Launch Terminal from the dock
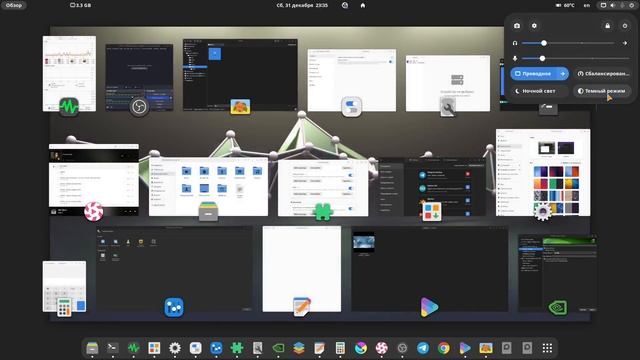This screenshot has height=360, width=640. point(113,348)
